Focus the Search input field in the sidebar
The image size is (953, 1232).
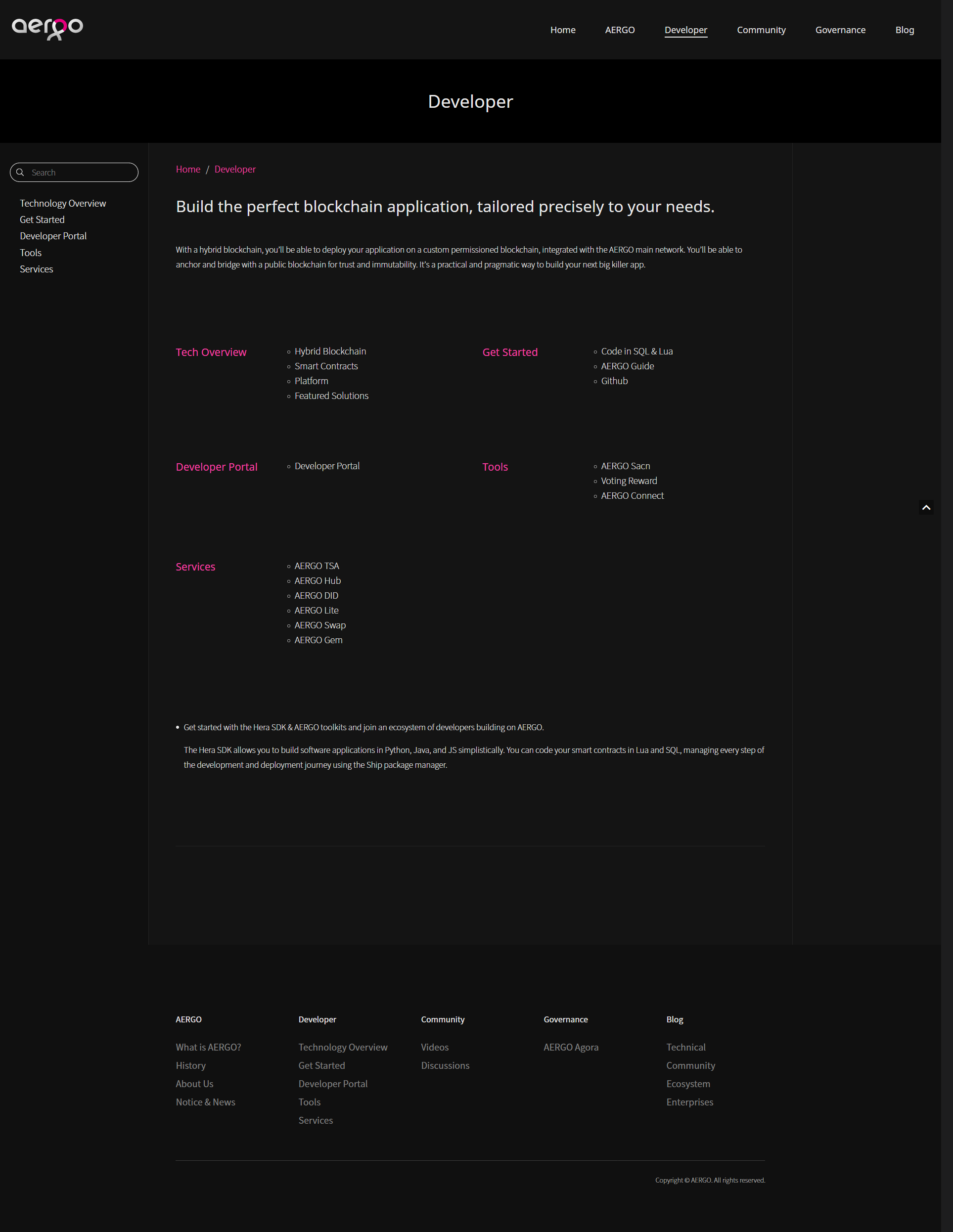(74, 172)
